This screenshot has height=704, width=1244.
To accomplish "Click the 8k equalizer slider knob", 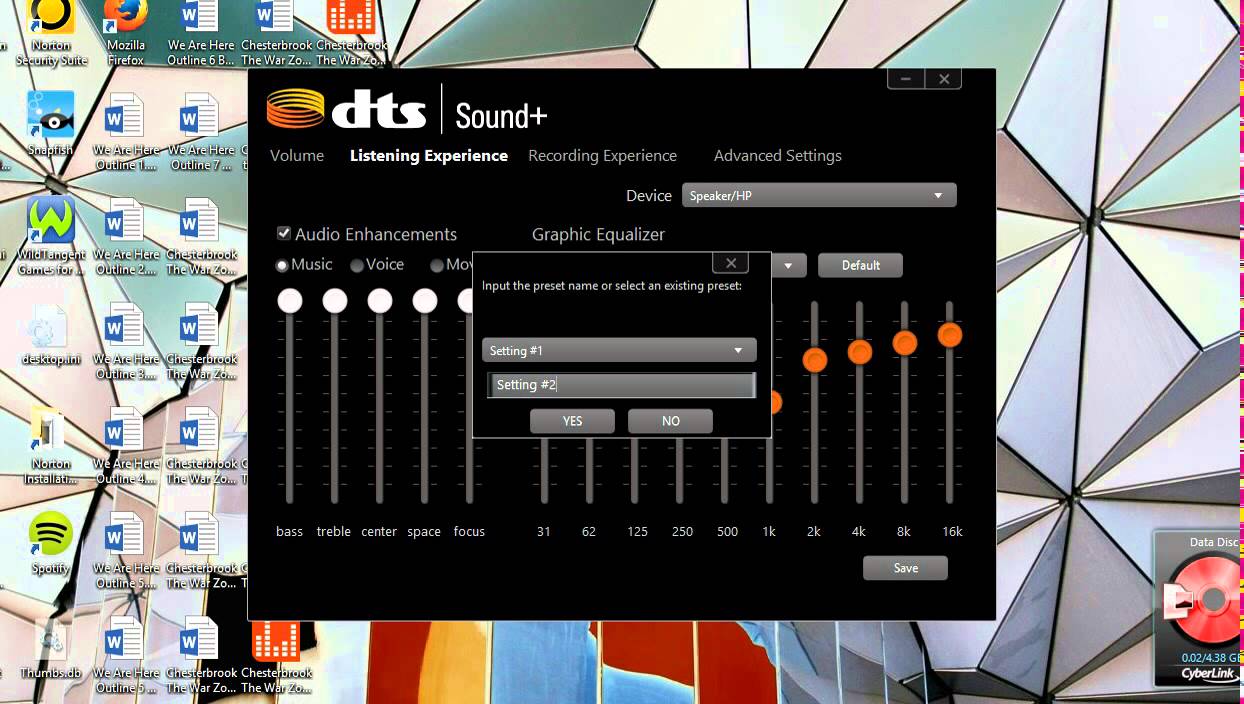I will pyautogui.click(x=905, y=343).
